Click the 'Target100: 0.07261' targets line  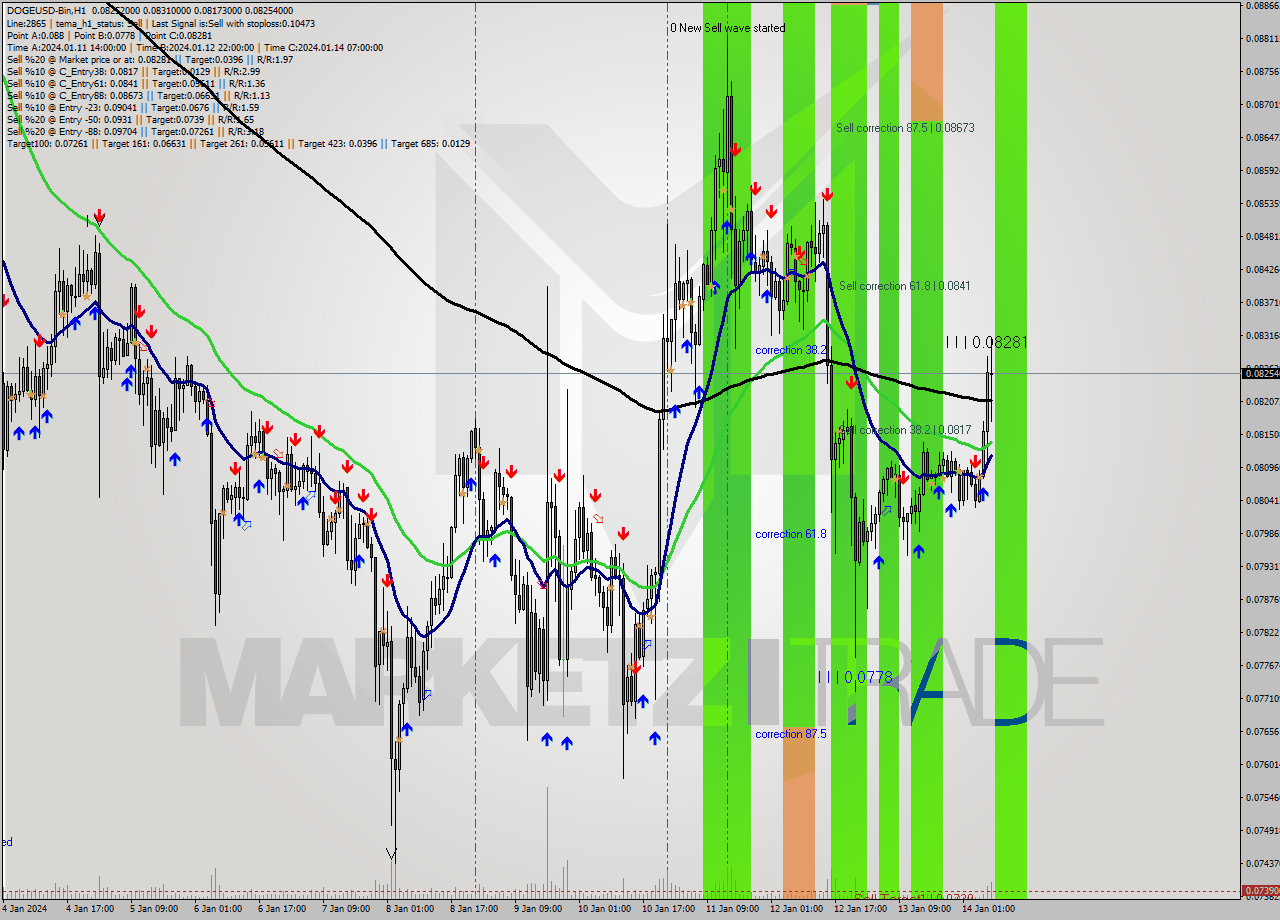(x=238, y=143)
